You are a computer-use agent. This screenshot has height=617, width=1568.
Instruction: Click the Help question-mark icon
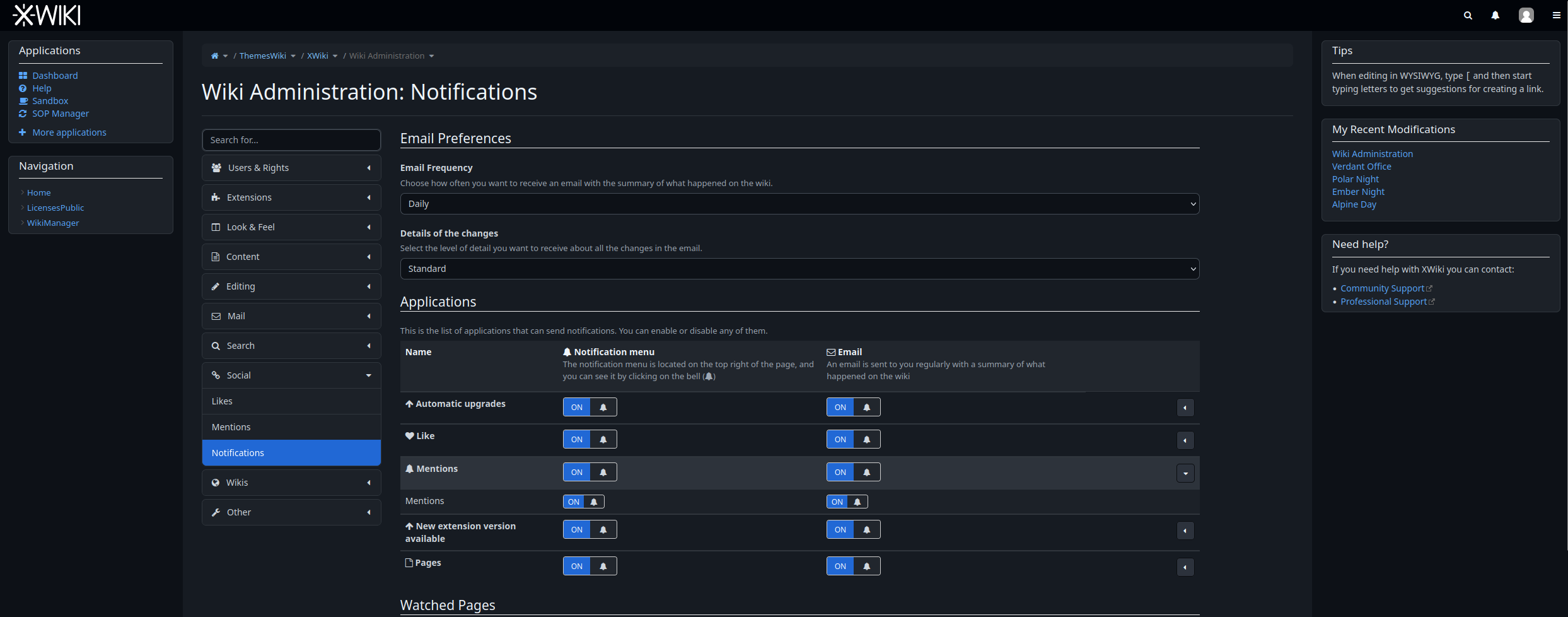pos(23,88)
